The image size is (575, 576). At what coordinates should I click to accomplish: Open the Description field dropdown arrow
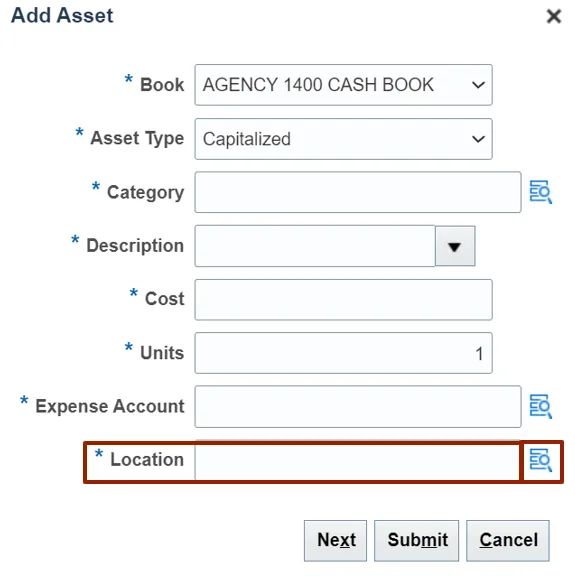tap(455, 246)
